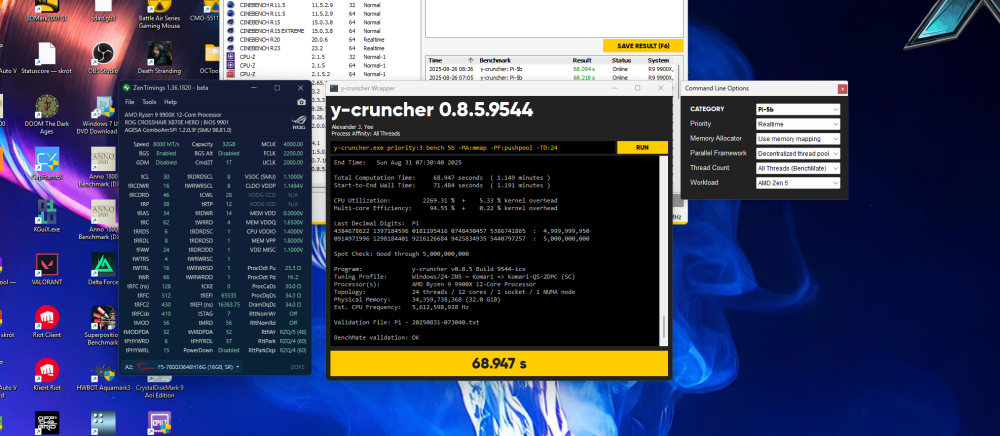Open the CATEGORY dropdown showing Pi-5b
Viewport: 1000px width, 436px height.
797,108
